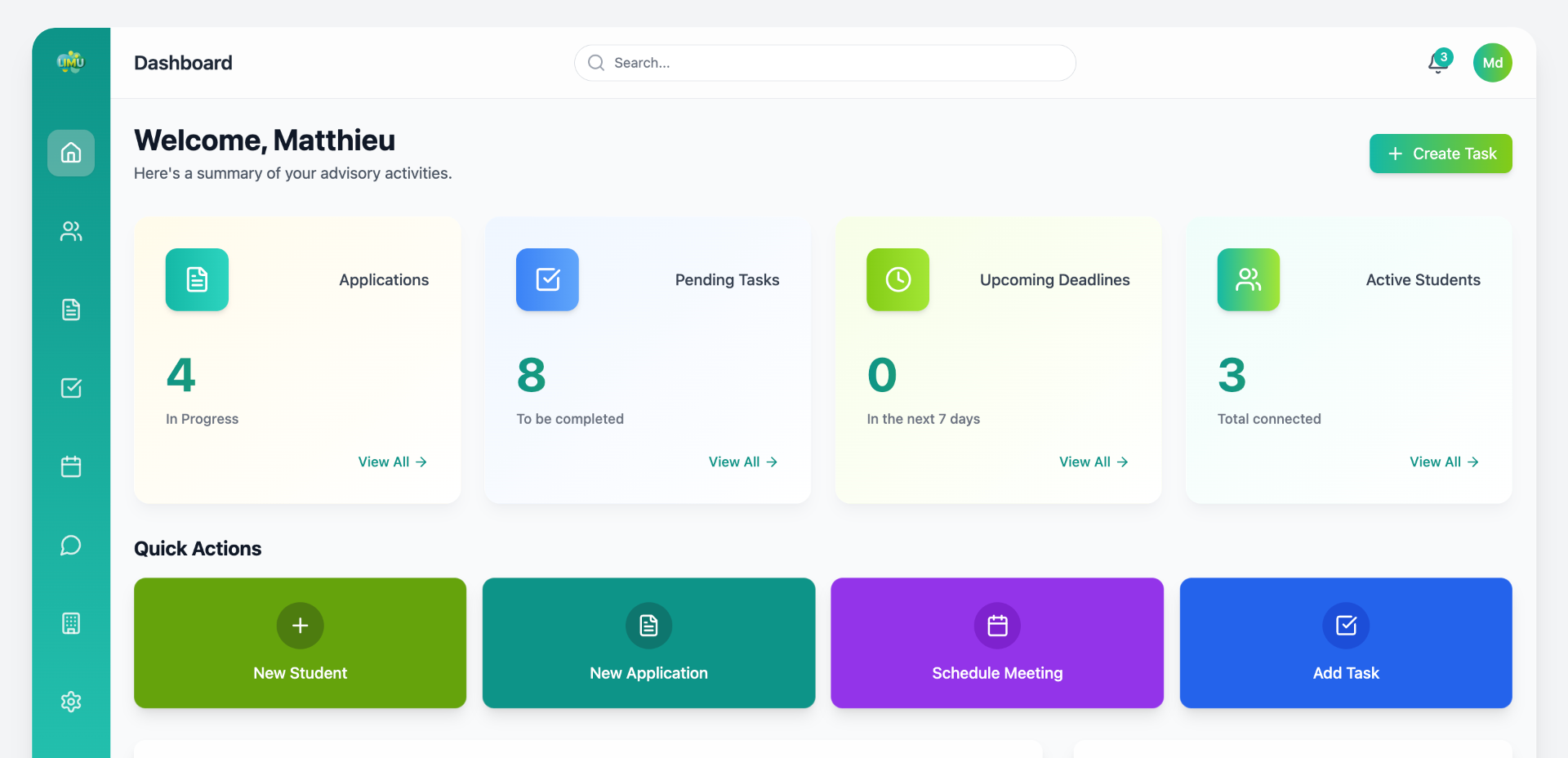Screen dimensions: 1568x758
Task: Open the students (people) sidebar icon
Action: click(x=71, y=231)
